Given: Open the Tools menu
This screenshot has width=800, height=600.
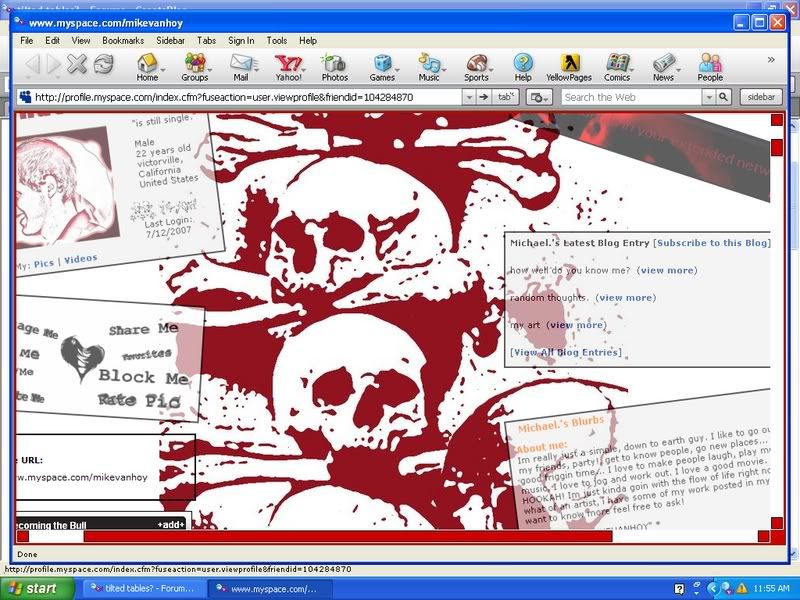Looking at the screenshot, I should [x=277, y=41].
